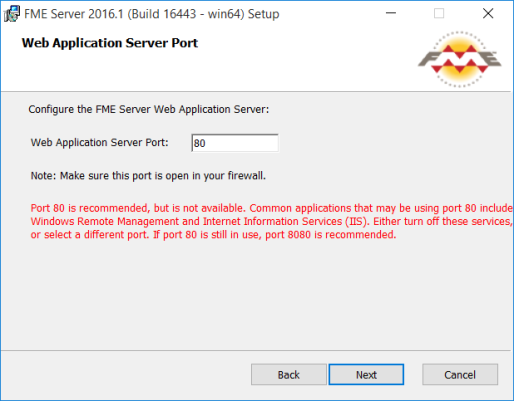Click empty gray area below the warning
This screenshot has height=401, width=514.
click(x=256, y=293)
